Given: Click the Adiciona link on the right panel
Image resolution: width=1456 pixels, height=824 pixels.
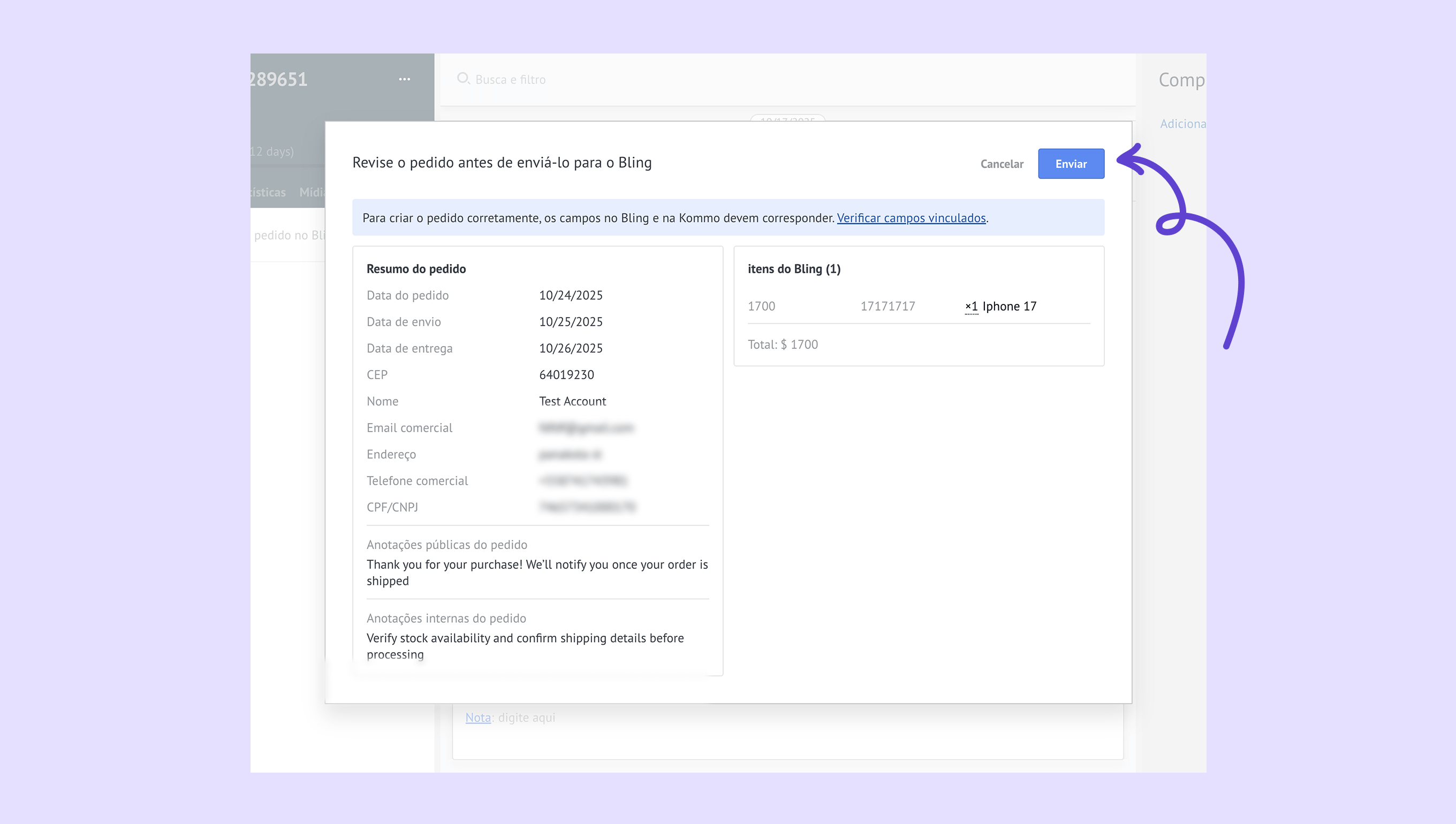Looking at the screenshot, I should point(1182,124).
